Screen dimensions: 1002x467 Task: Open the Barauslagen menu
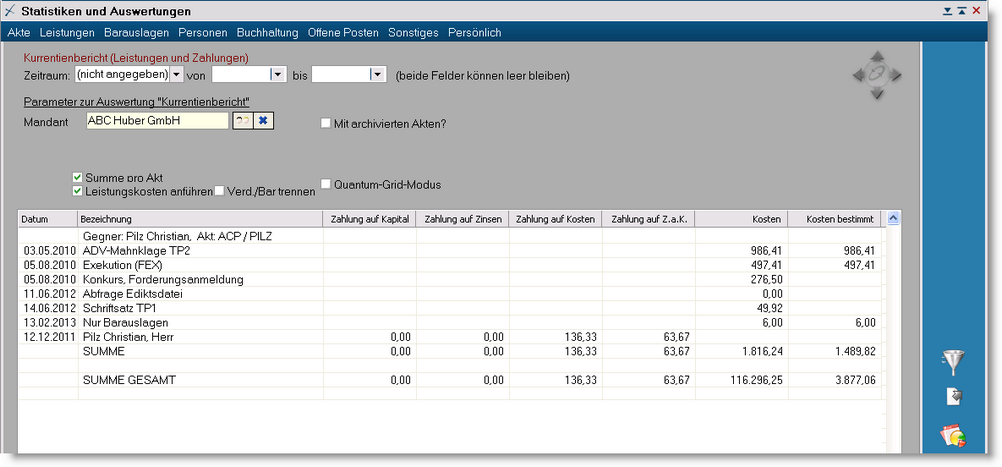coord(136,33)
